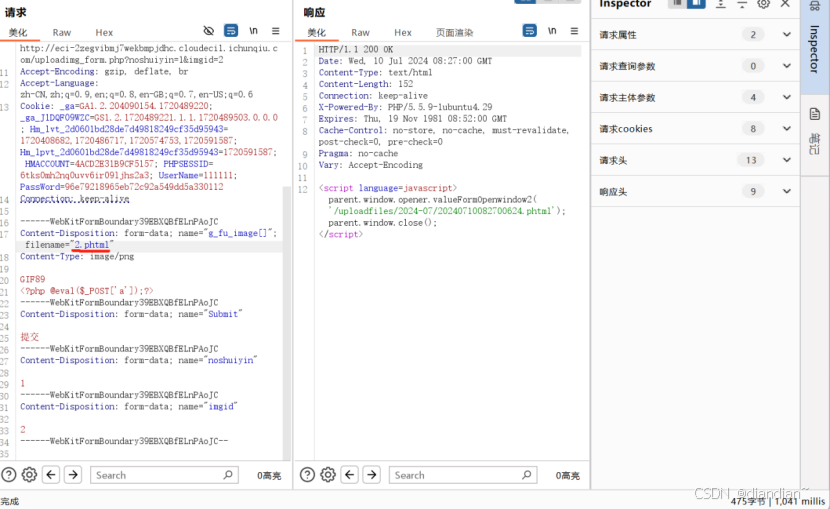Viewport: 830px width, 509px height.
Task: Switch response view to 美化 tab
Action: click(x=317, y=32)
